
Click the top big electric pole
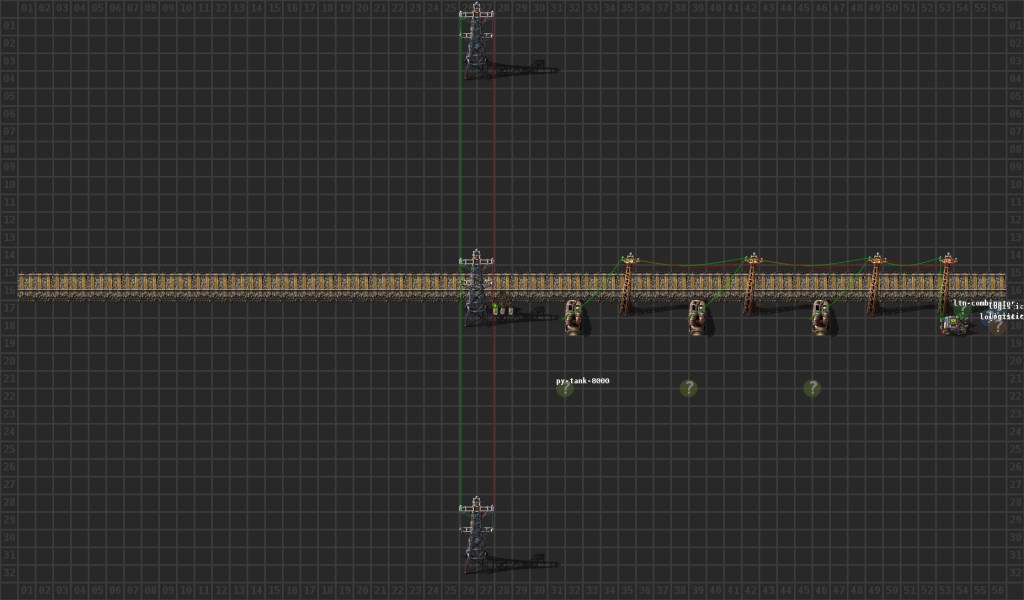476,40
